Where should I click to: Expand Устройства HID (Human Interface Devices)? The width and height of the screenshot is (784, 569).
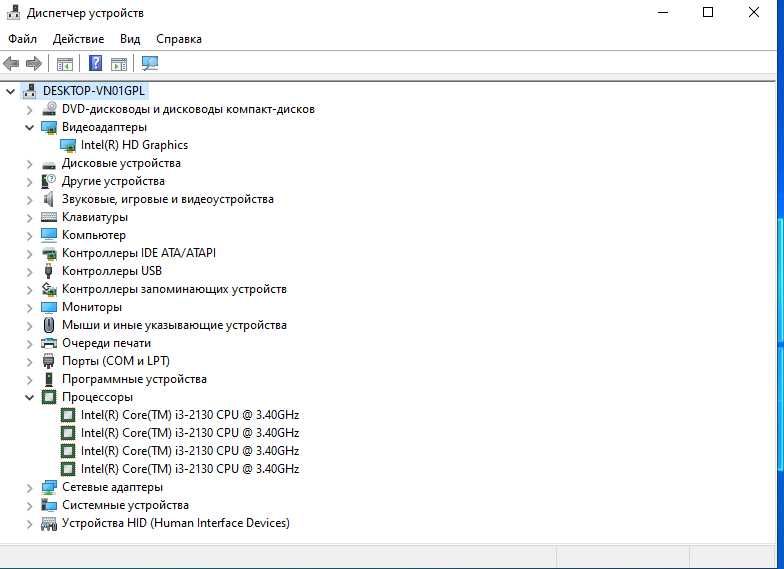[x=30, y=524]
